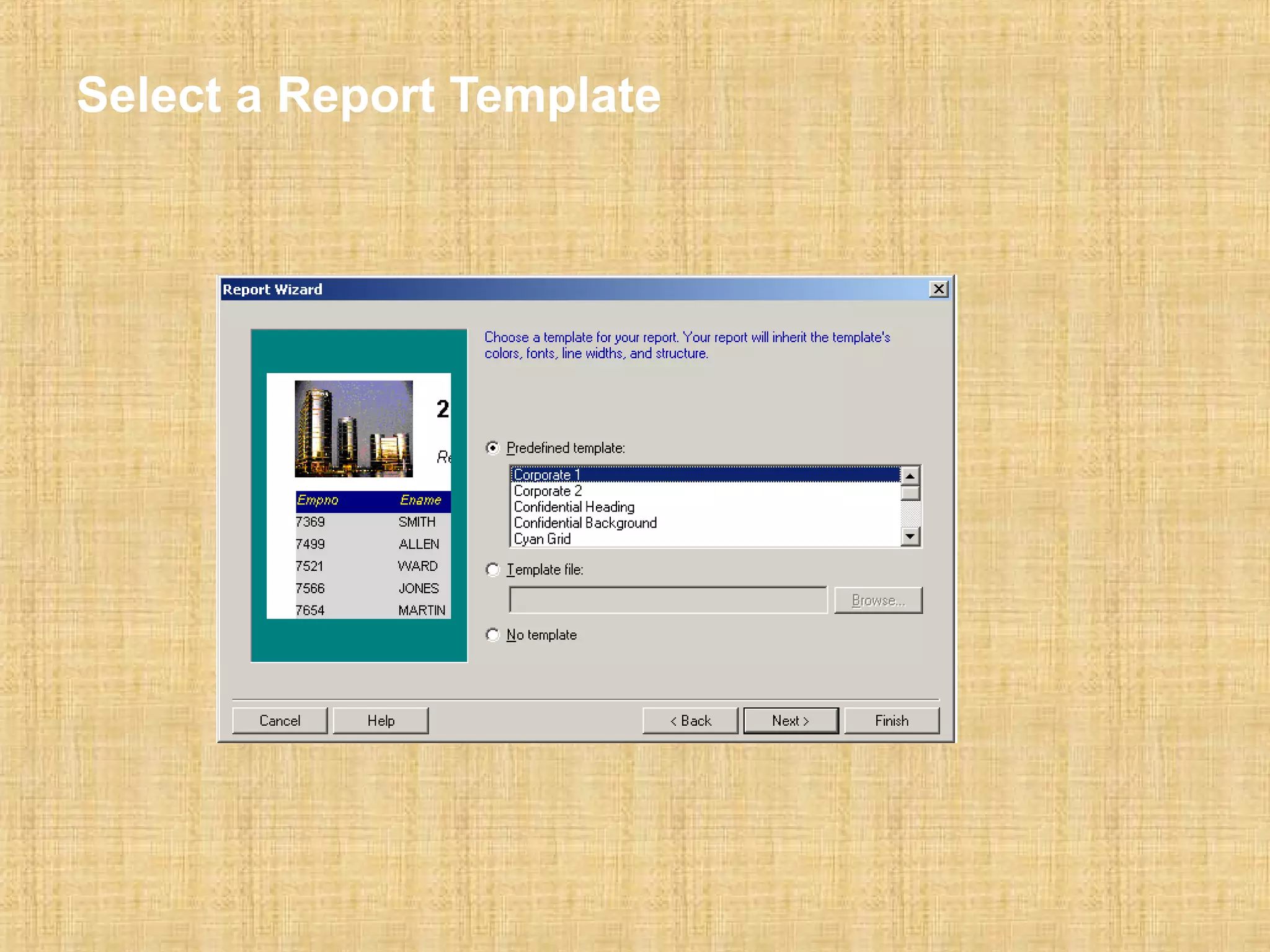
Task: Select the Template file radio button
Action: (493, 569)
